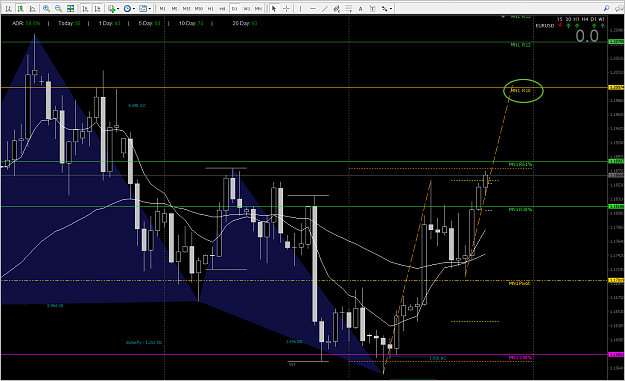Viewport: 625px width, 381px height.
Task: Select the text label tool
Action: click(372, 8)
